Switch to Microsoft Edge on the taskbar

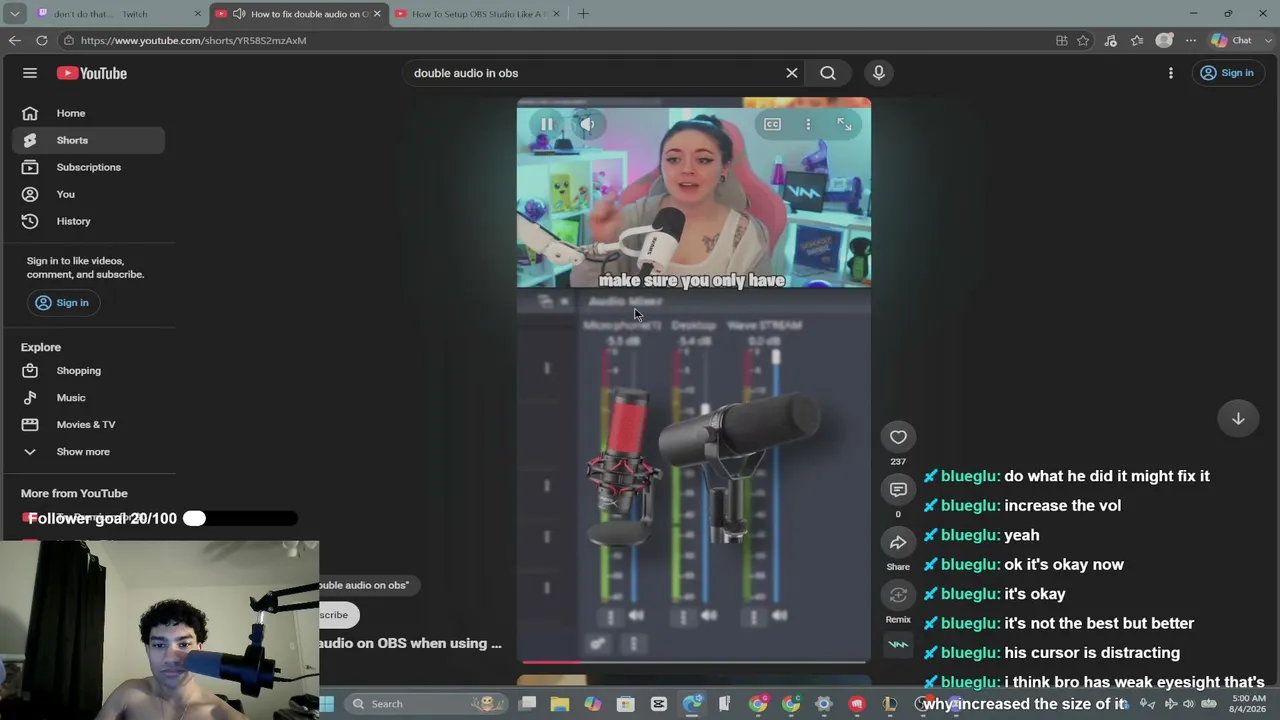tap(692, 704)
